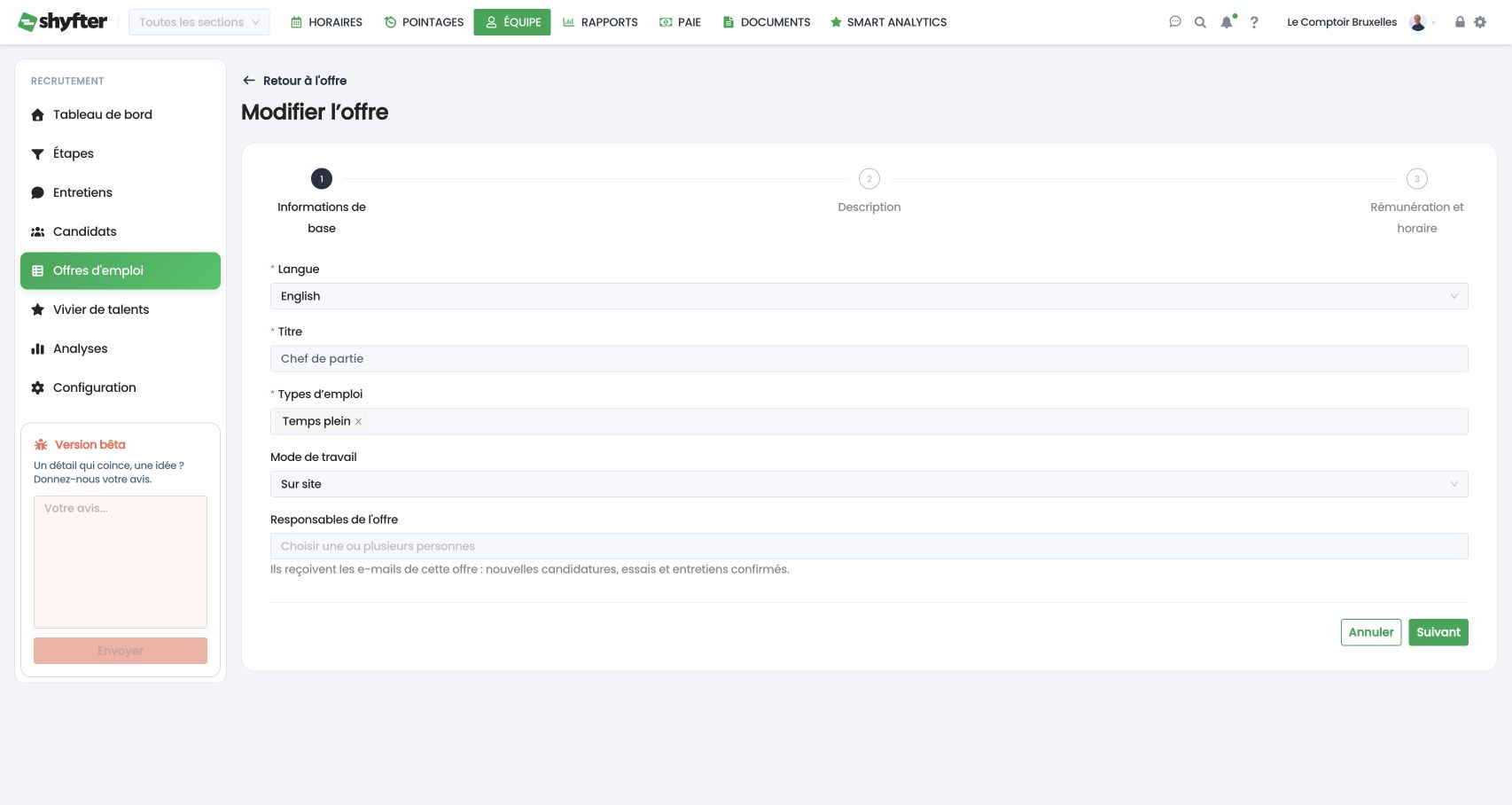Remove the Temps plein tag
Image resolution: width=1512 pixels, height=805 pixels.
[358, 422]
